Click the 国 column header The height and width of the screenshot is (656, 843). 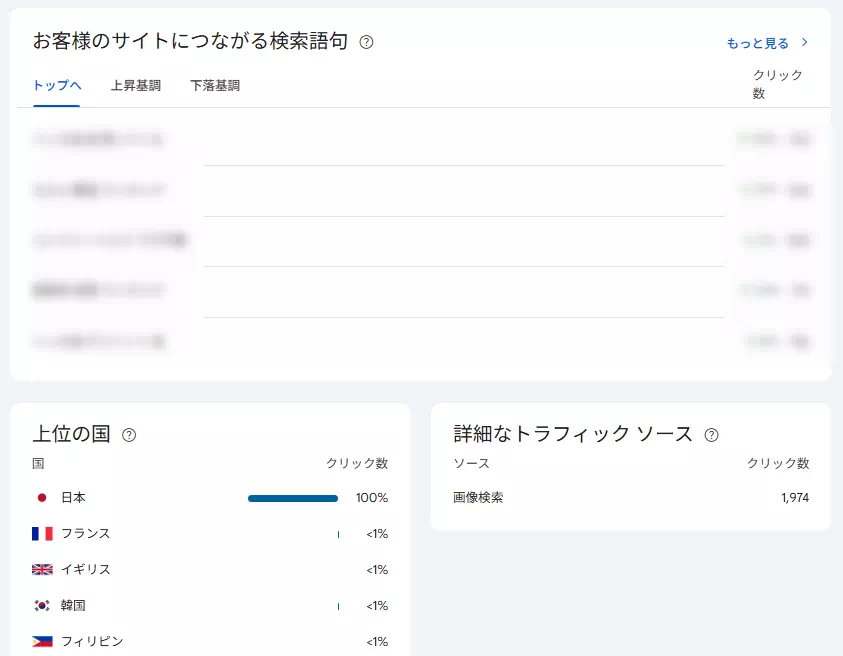[38, 464]
